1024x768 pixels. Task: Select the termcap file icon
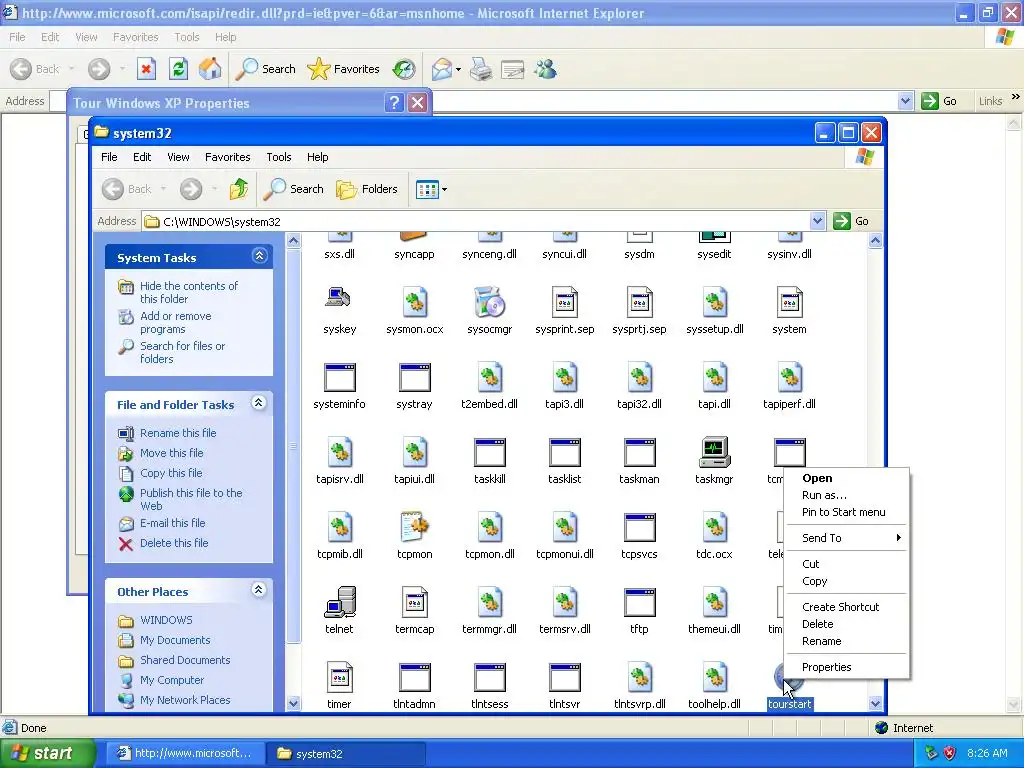point(415,602)
